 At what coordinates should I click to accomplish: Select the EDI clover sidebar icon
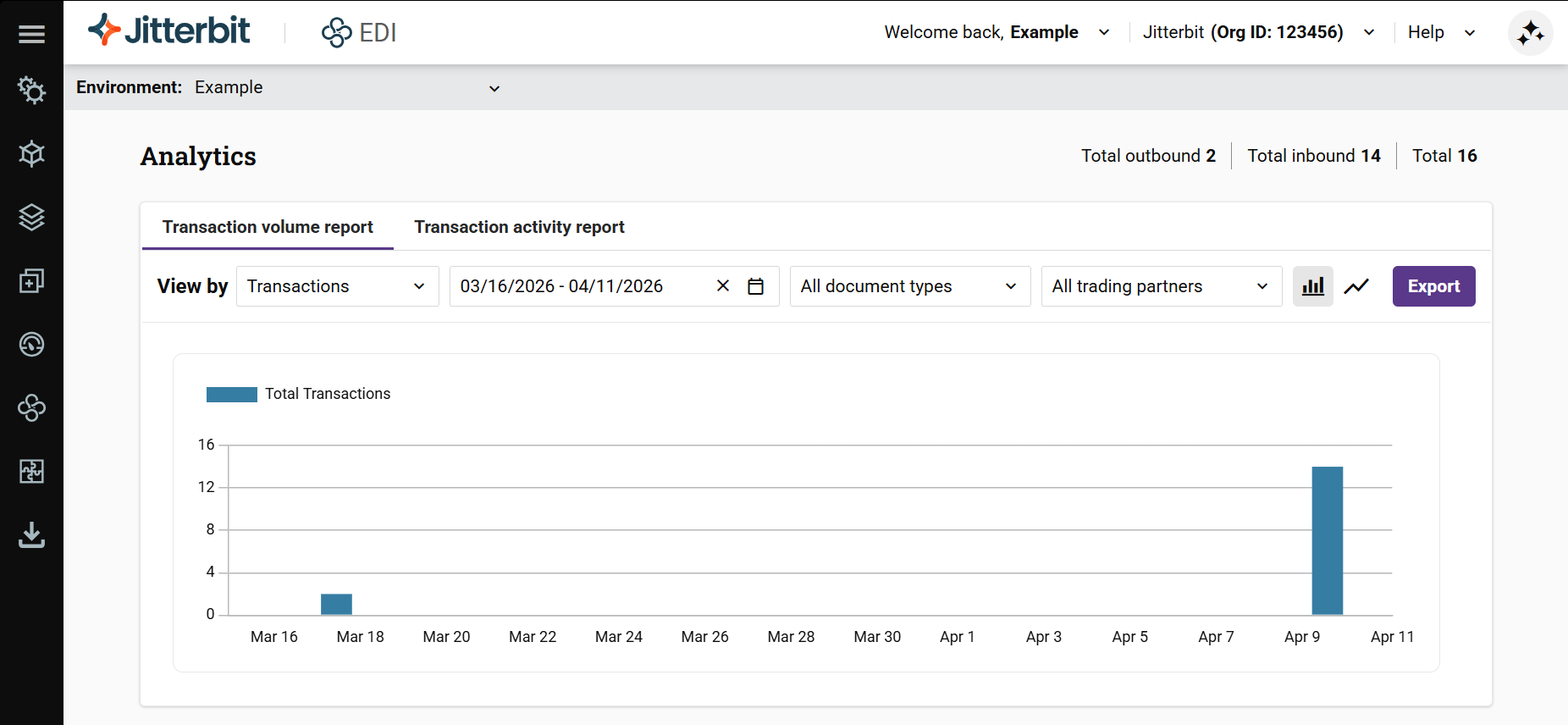31,407
